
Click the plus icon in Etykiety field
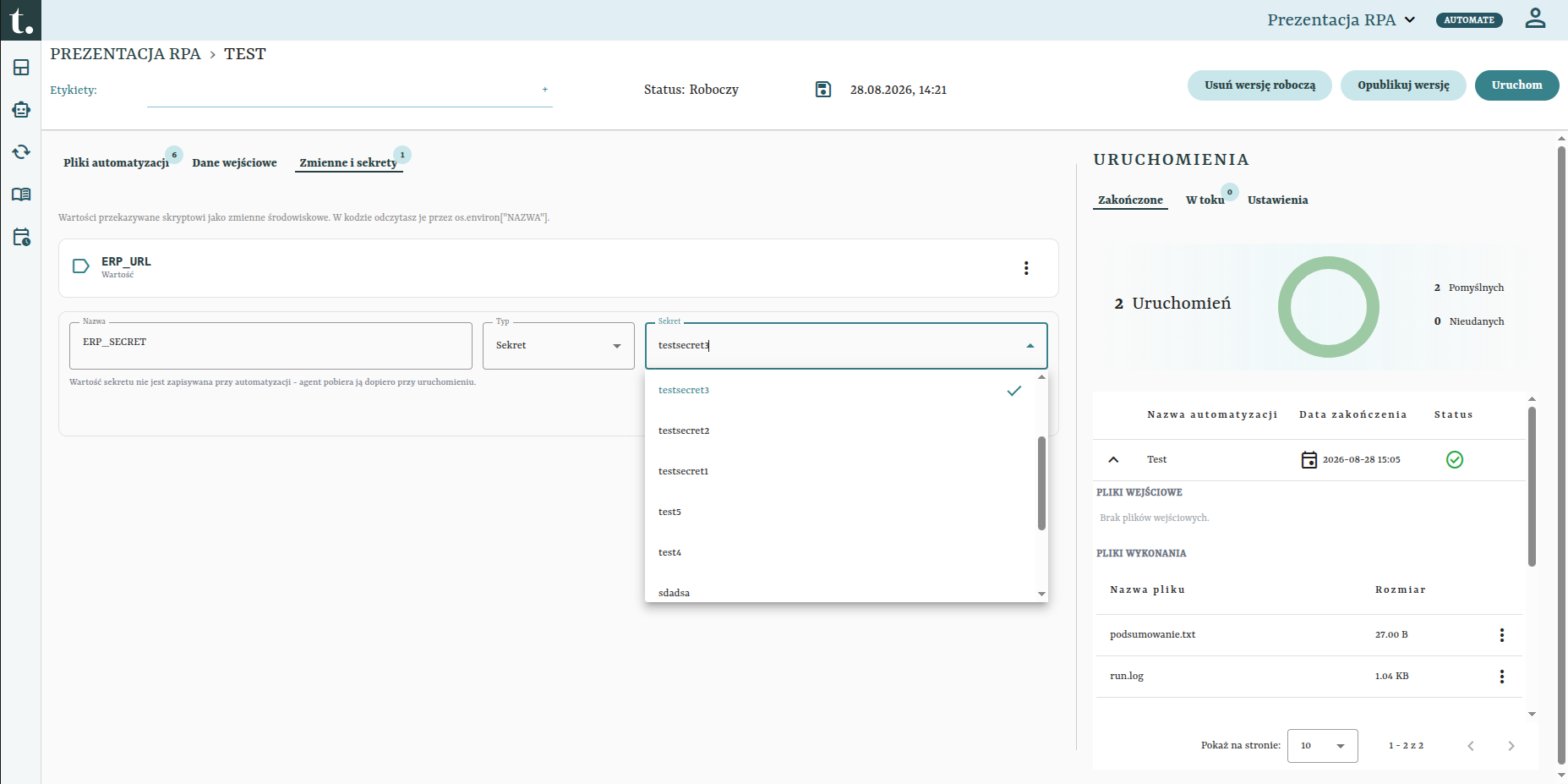coord(545,89)
